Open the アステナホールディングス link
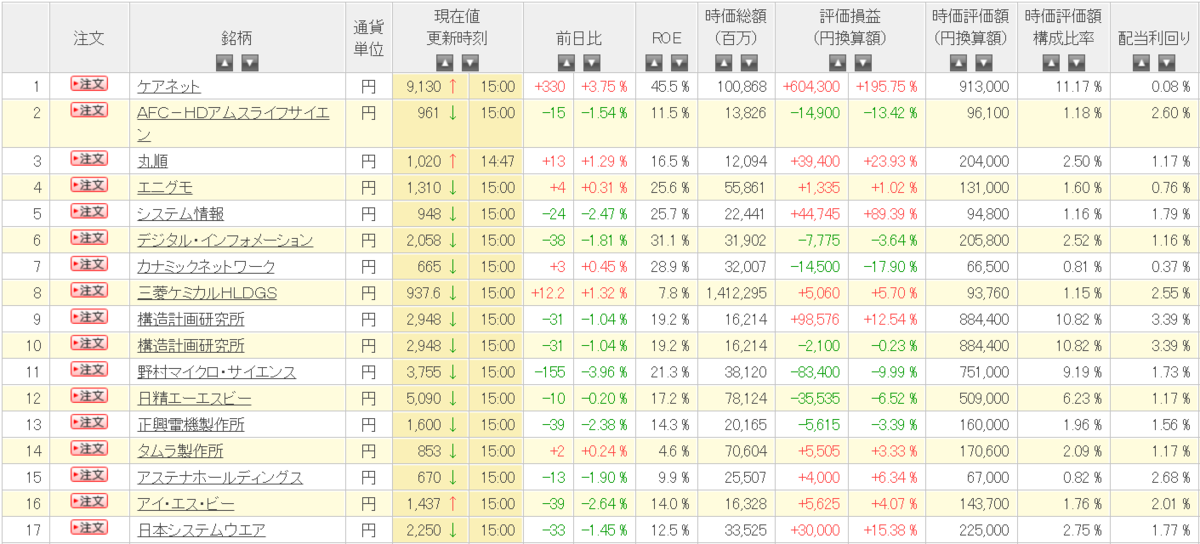 [x=220, y=477]
